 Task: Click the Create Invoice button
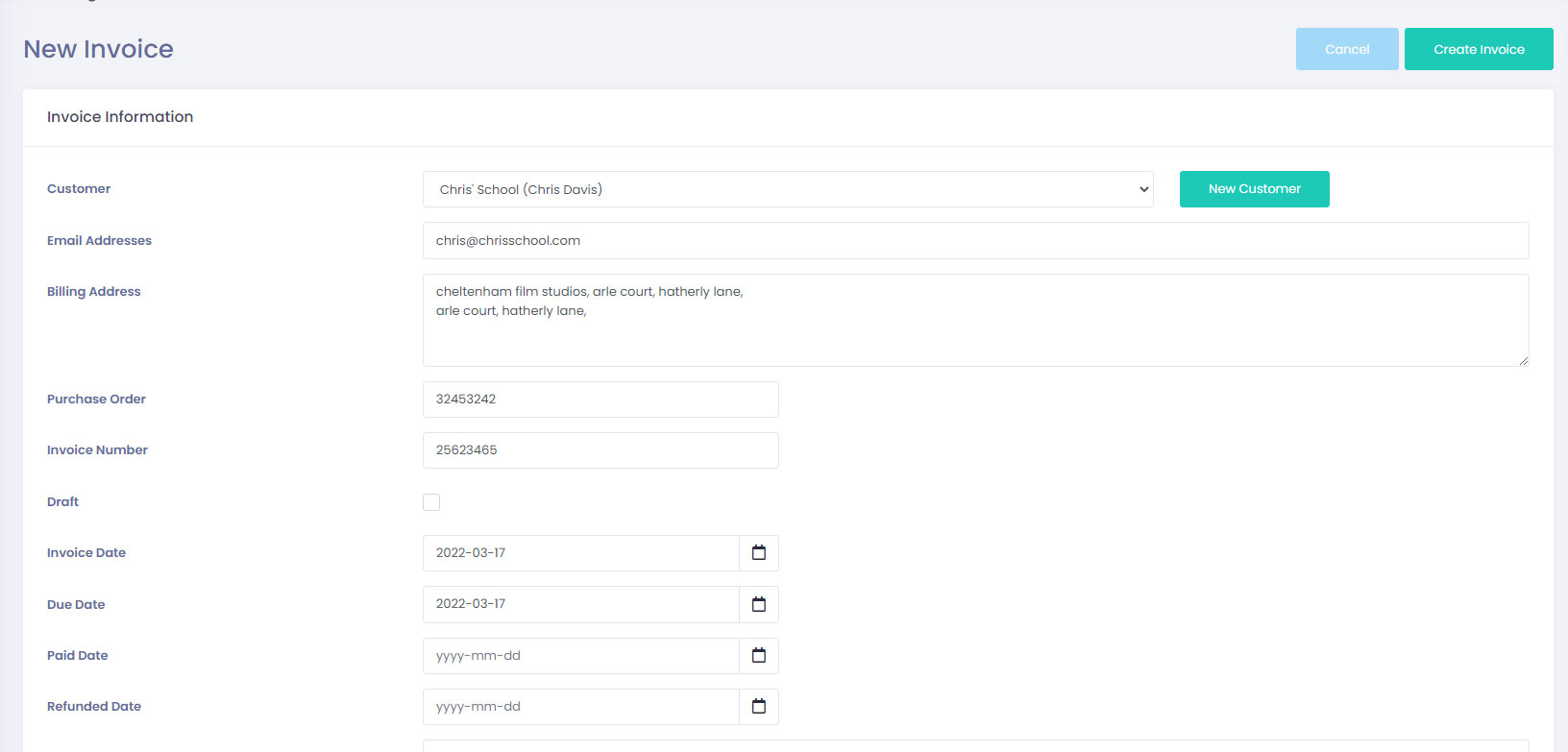1479,49
